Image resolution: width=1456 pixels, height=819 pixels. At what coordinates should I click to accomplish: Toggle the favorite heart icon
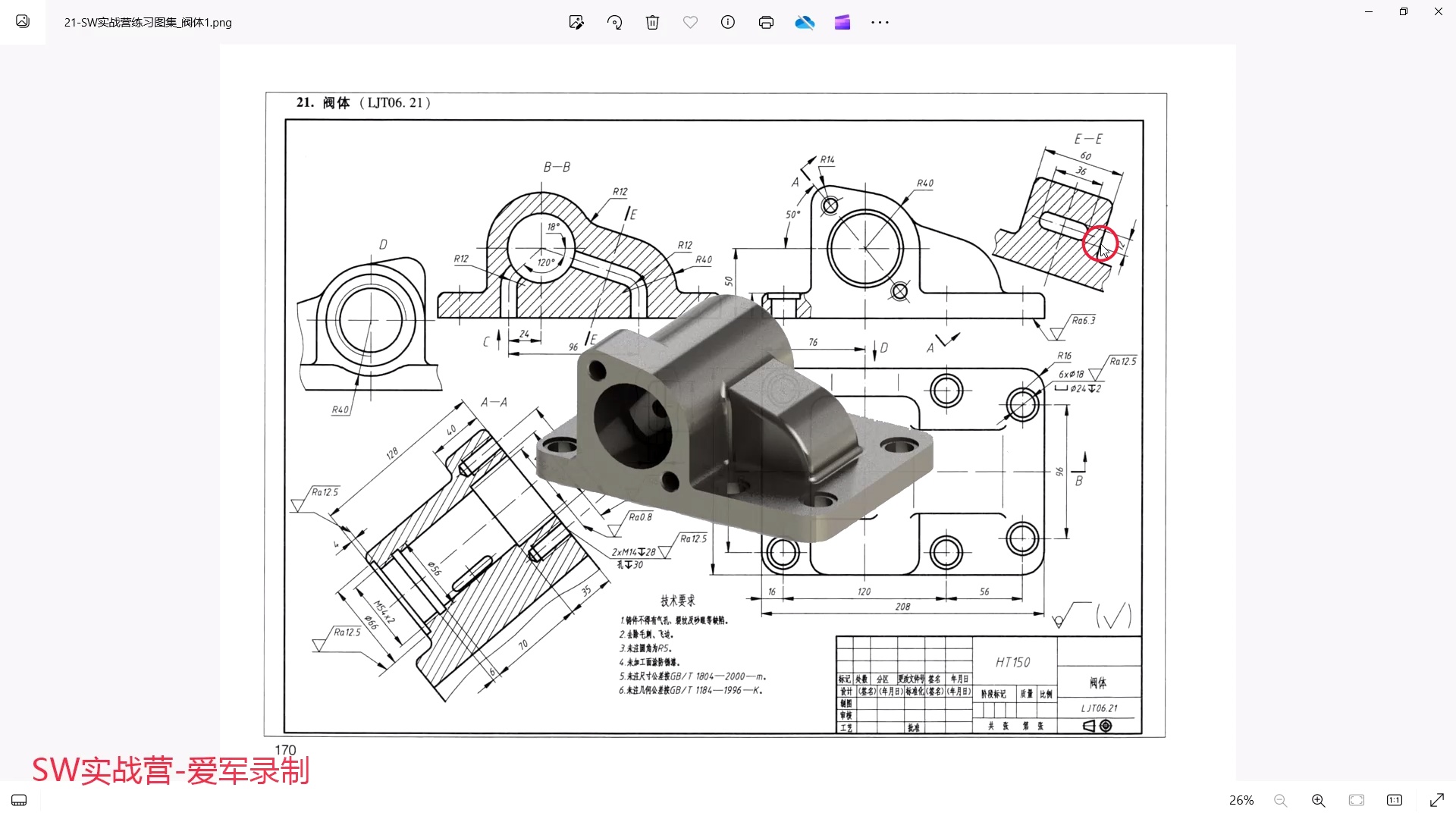[690, 23]
